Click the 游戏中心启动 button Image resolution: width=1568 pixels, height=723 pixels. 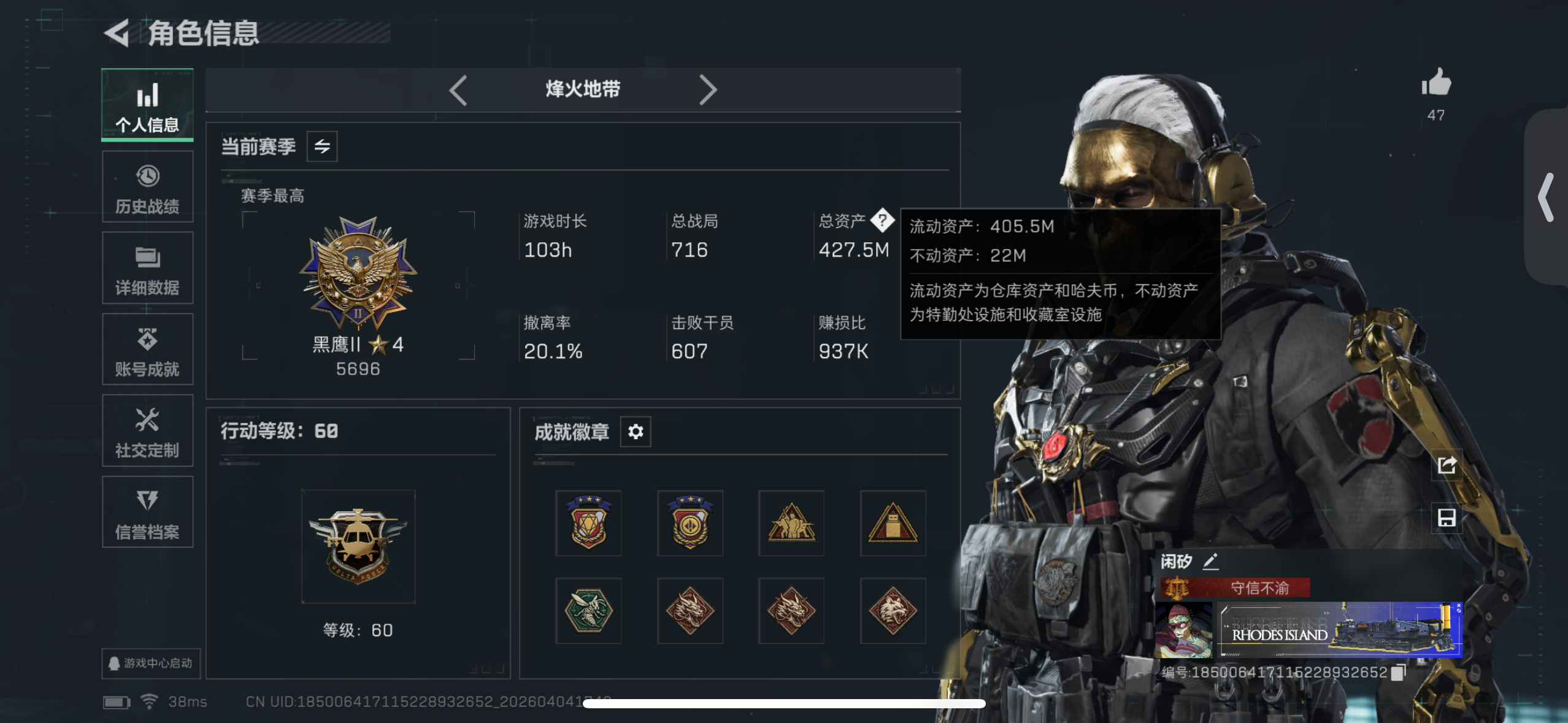click(x=151, y=664)
